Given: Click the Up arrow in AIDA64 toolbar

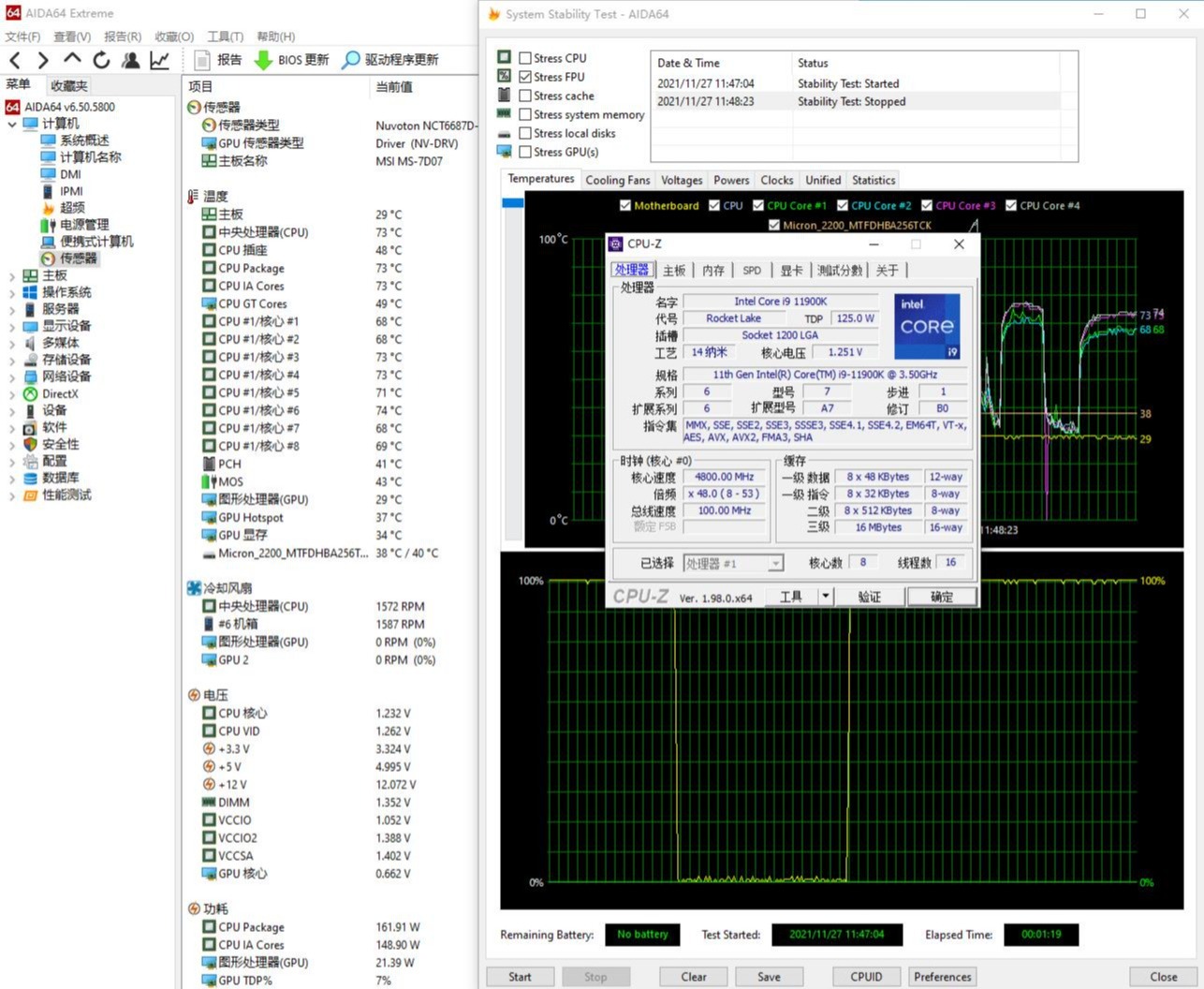Looking at the screenshot, I should click(72, 59).
